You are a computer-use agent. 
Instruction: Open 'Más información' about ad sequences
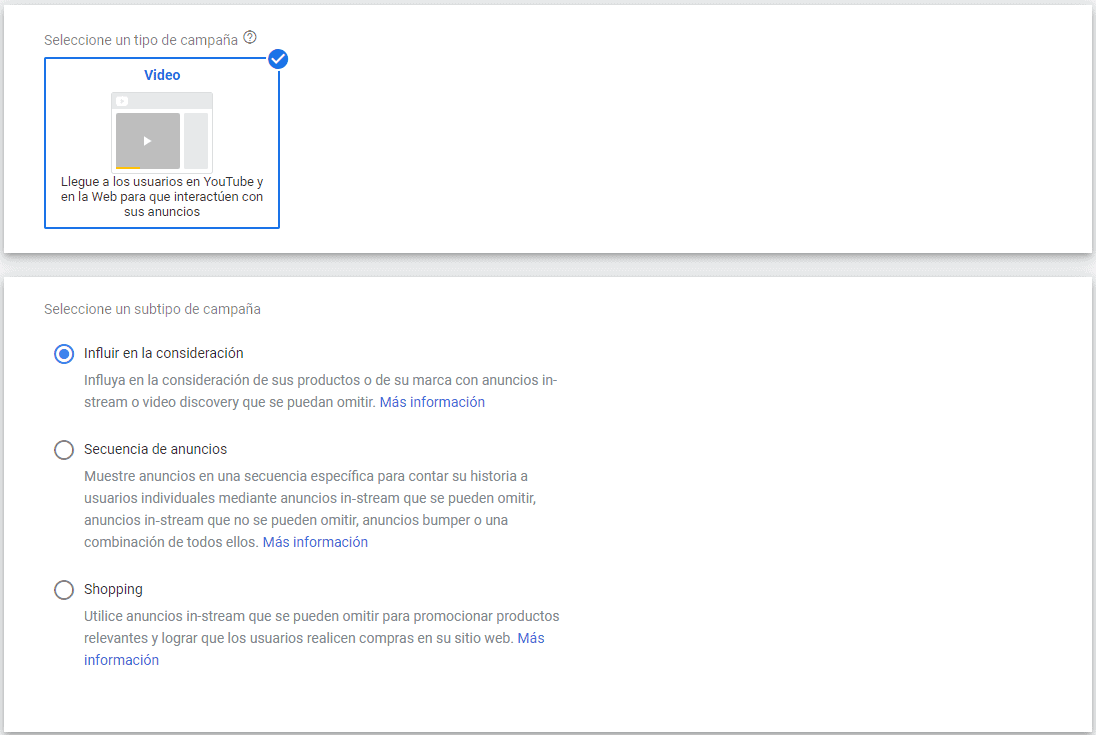click(315, 542)
